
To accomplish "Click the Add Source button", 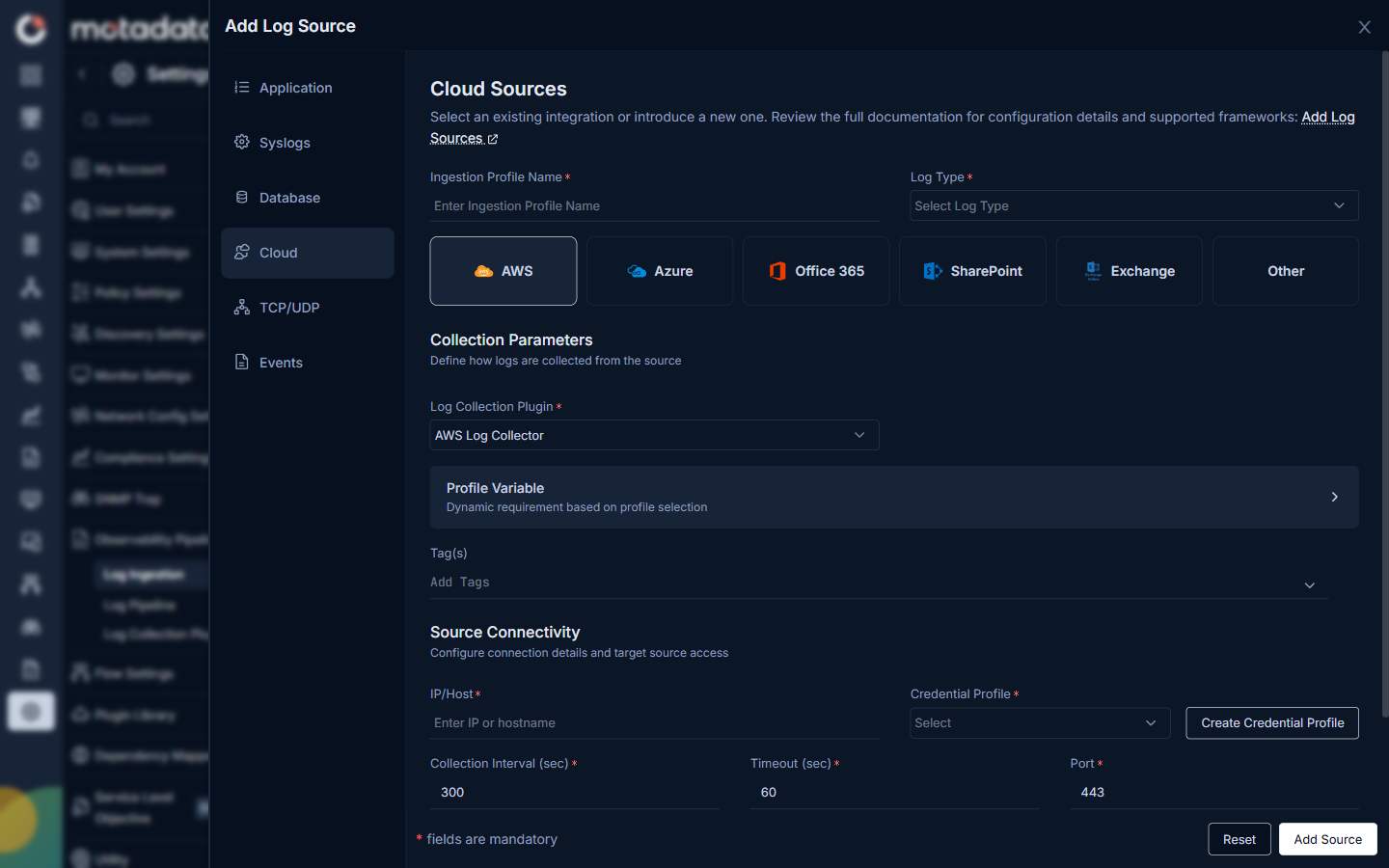I will (1327, 839).
